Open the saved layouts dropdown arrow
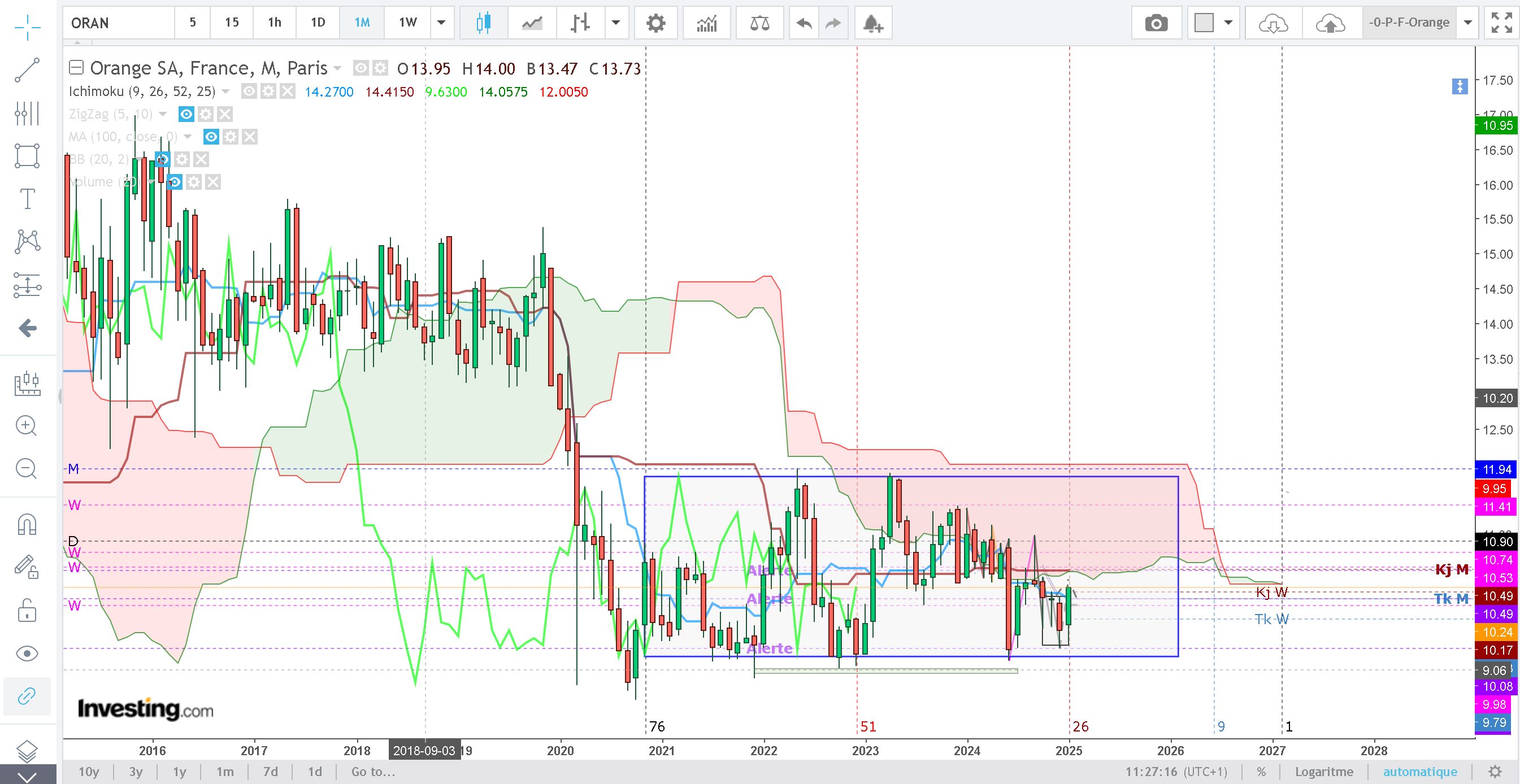Screen dimensions: 1520x784 coord(1468,23)
